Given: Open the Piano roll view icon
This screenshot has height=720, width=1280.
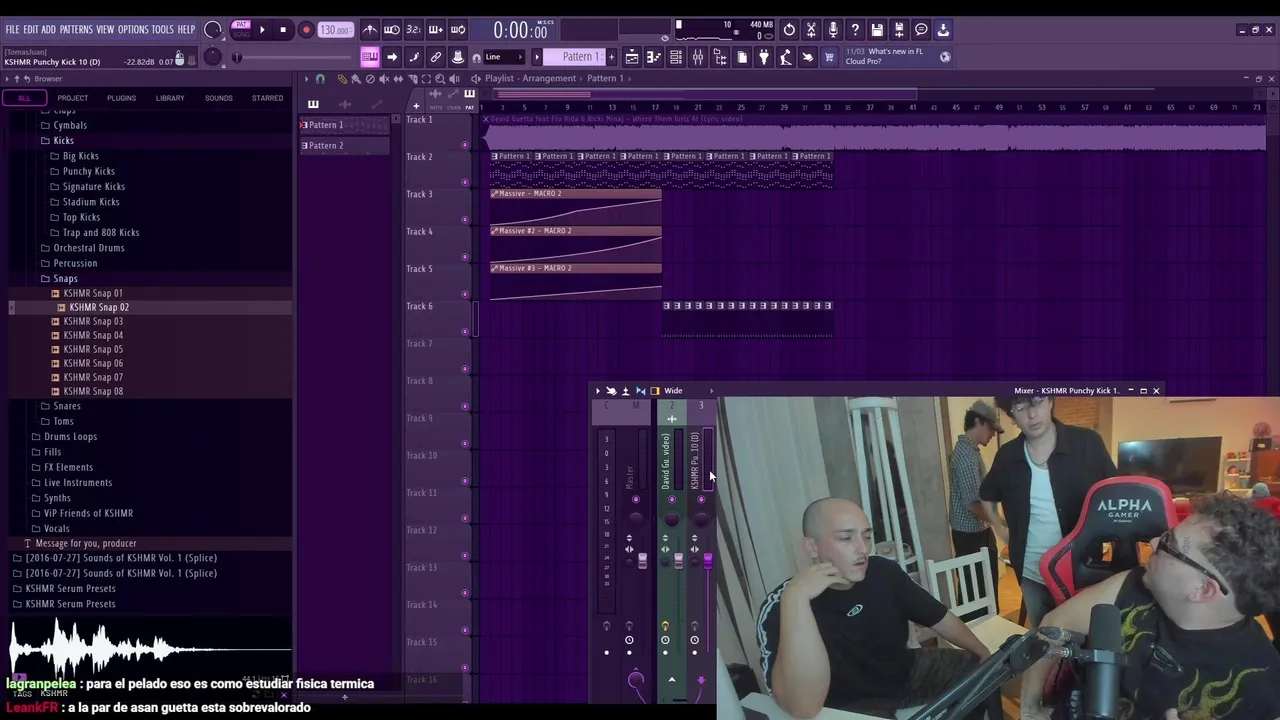Looking at the screenshot, I should (x=653, y=57).
